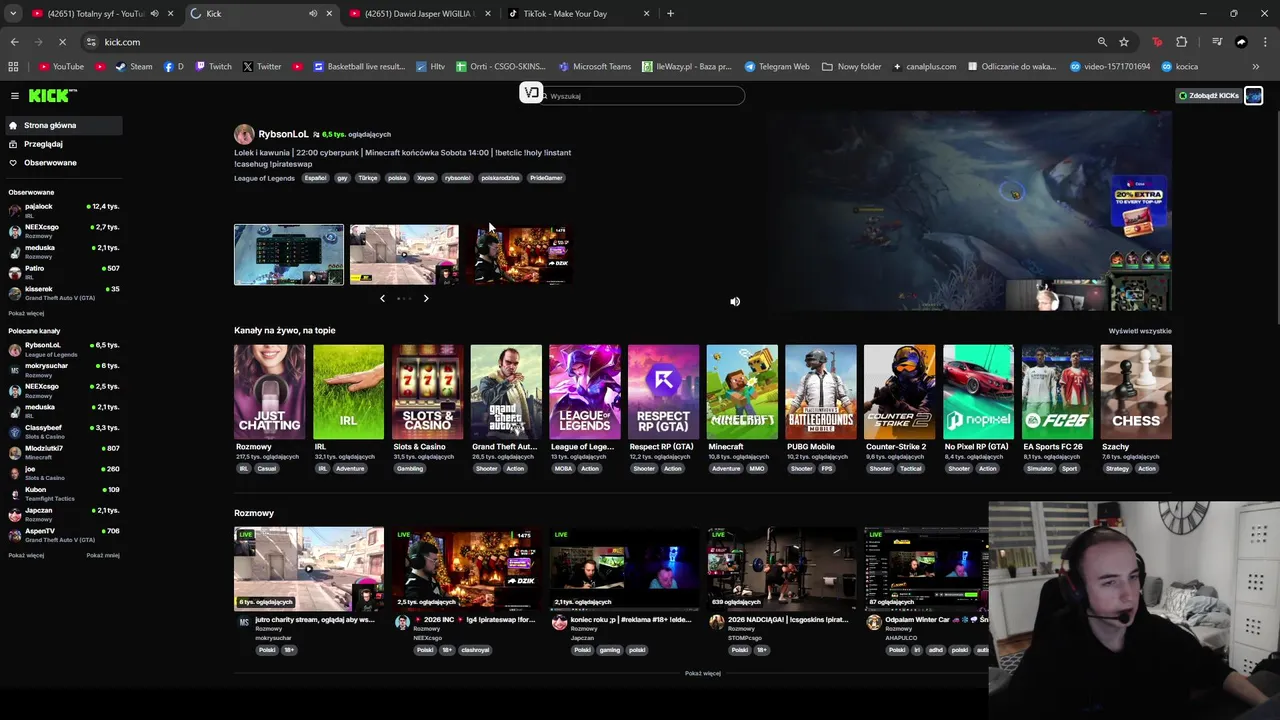This screenshot has height=720, width=1280.
Task: Open Grand Theft Auto category card
Action: (506, 392)
